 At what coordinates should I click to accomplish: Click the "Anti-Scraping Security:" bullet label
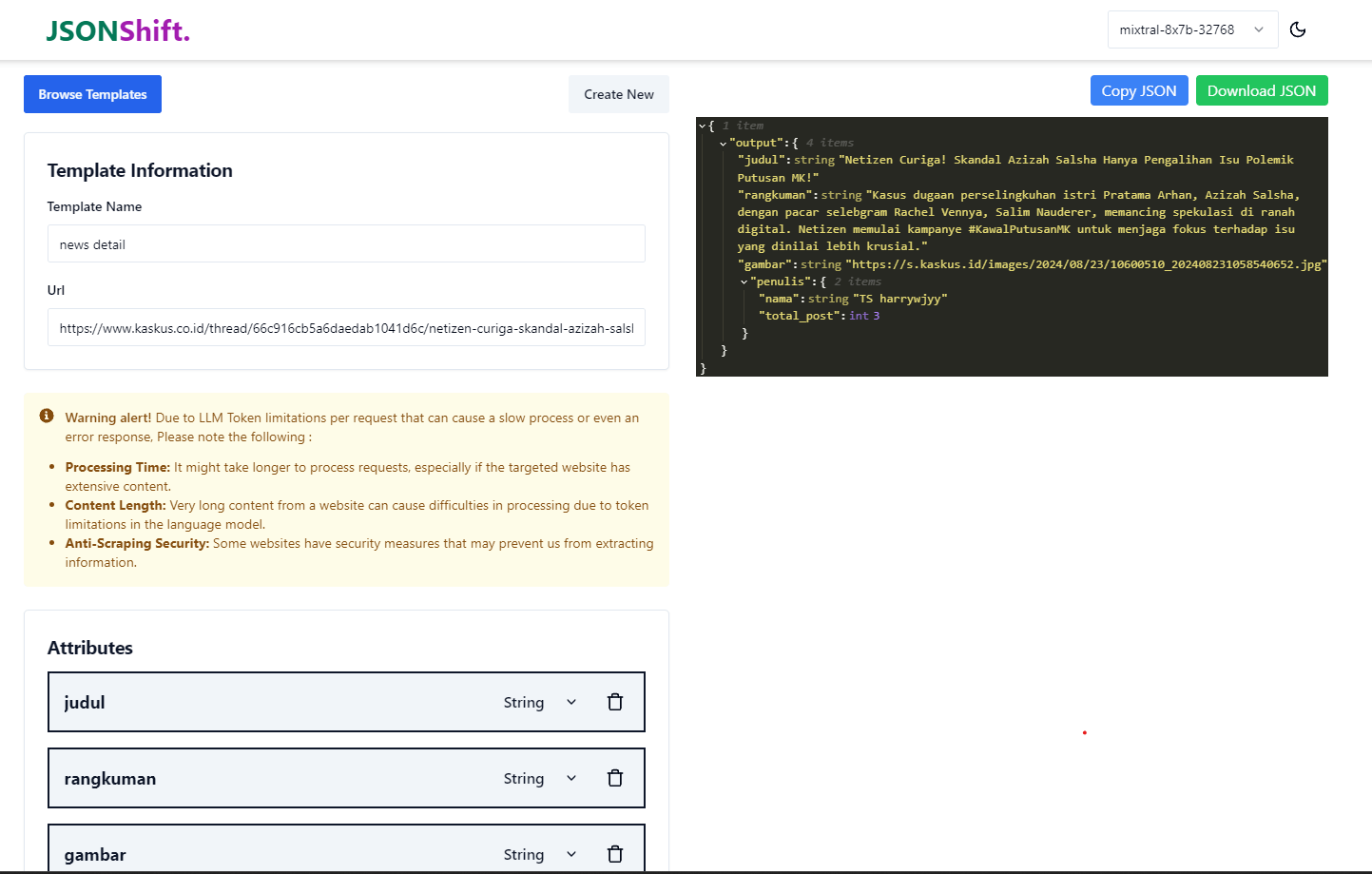(137, 543)
